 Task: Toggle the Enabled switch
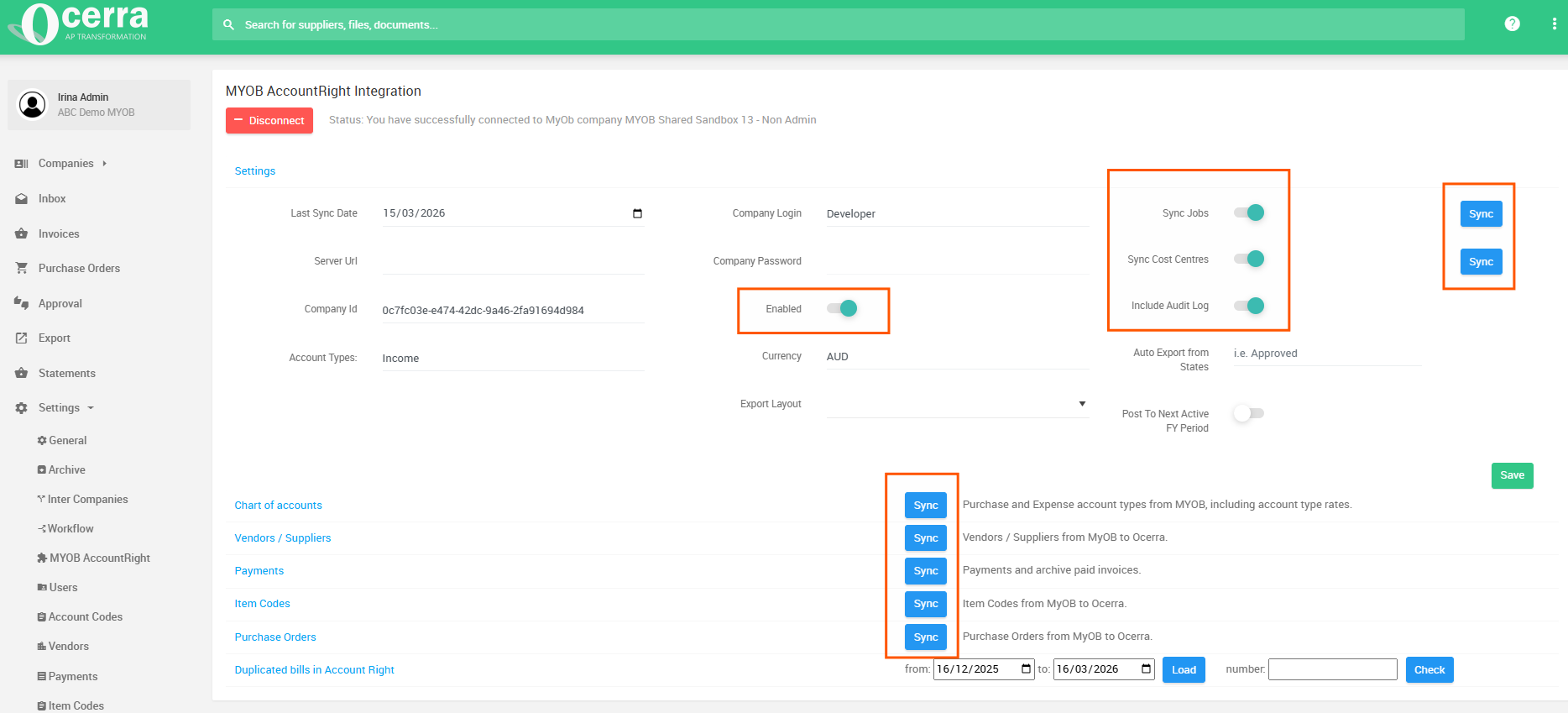842,308
